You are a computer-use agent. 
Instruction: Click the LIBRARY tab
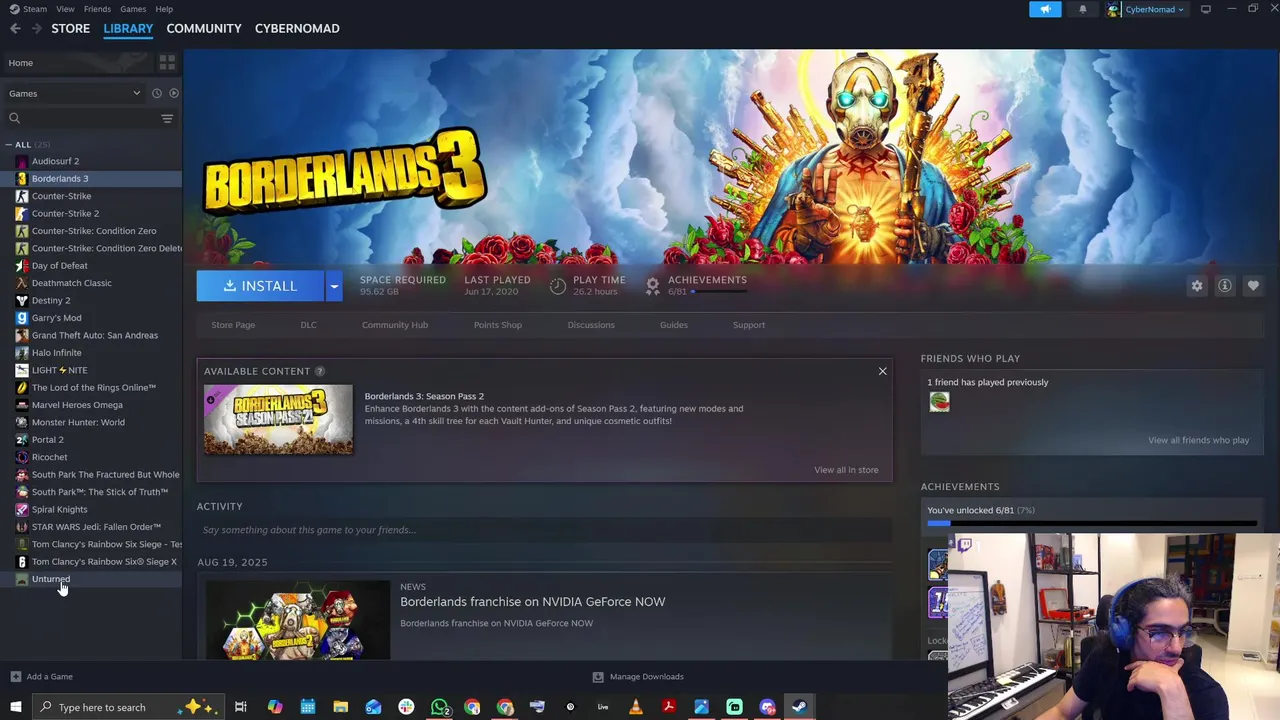(128, 28)
